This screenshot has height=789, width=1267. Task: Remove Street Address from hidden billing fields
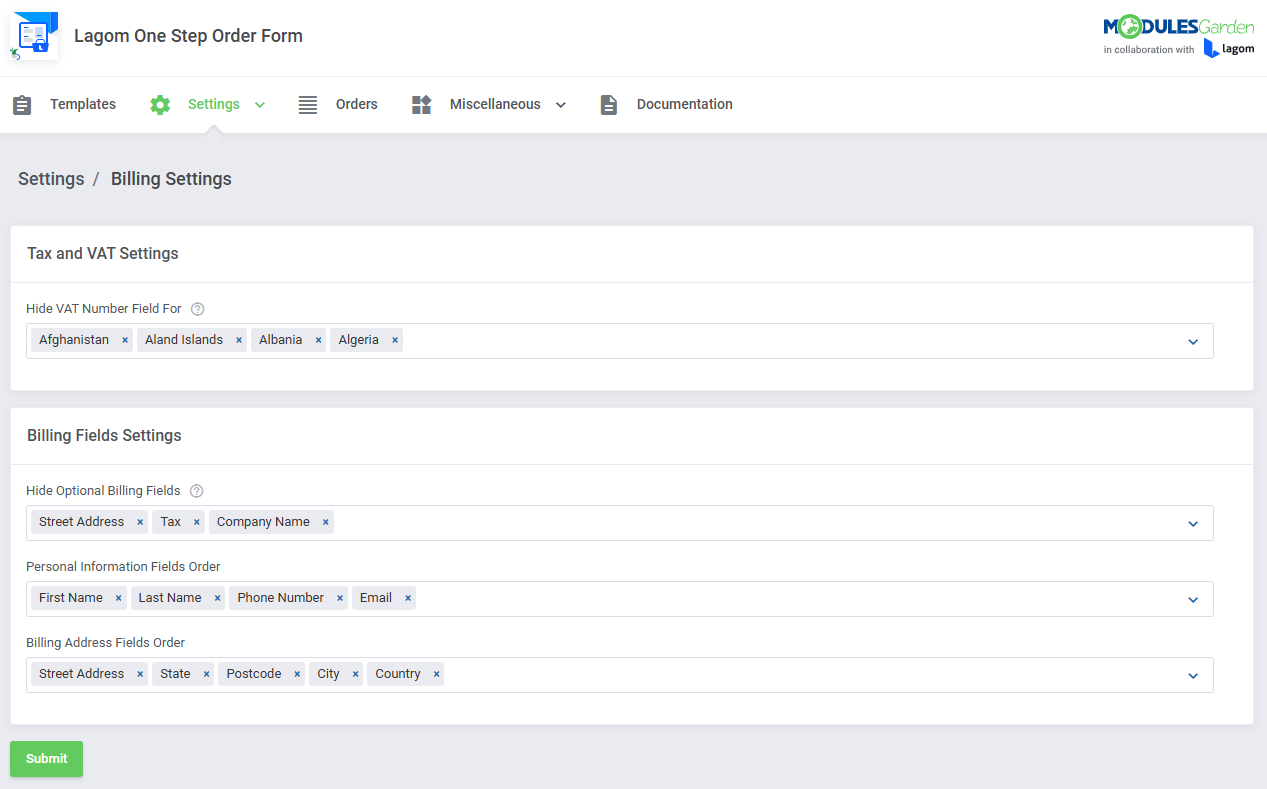pyautogui.click(x=140, y=522)
